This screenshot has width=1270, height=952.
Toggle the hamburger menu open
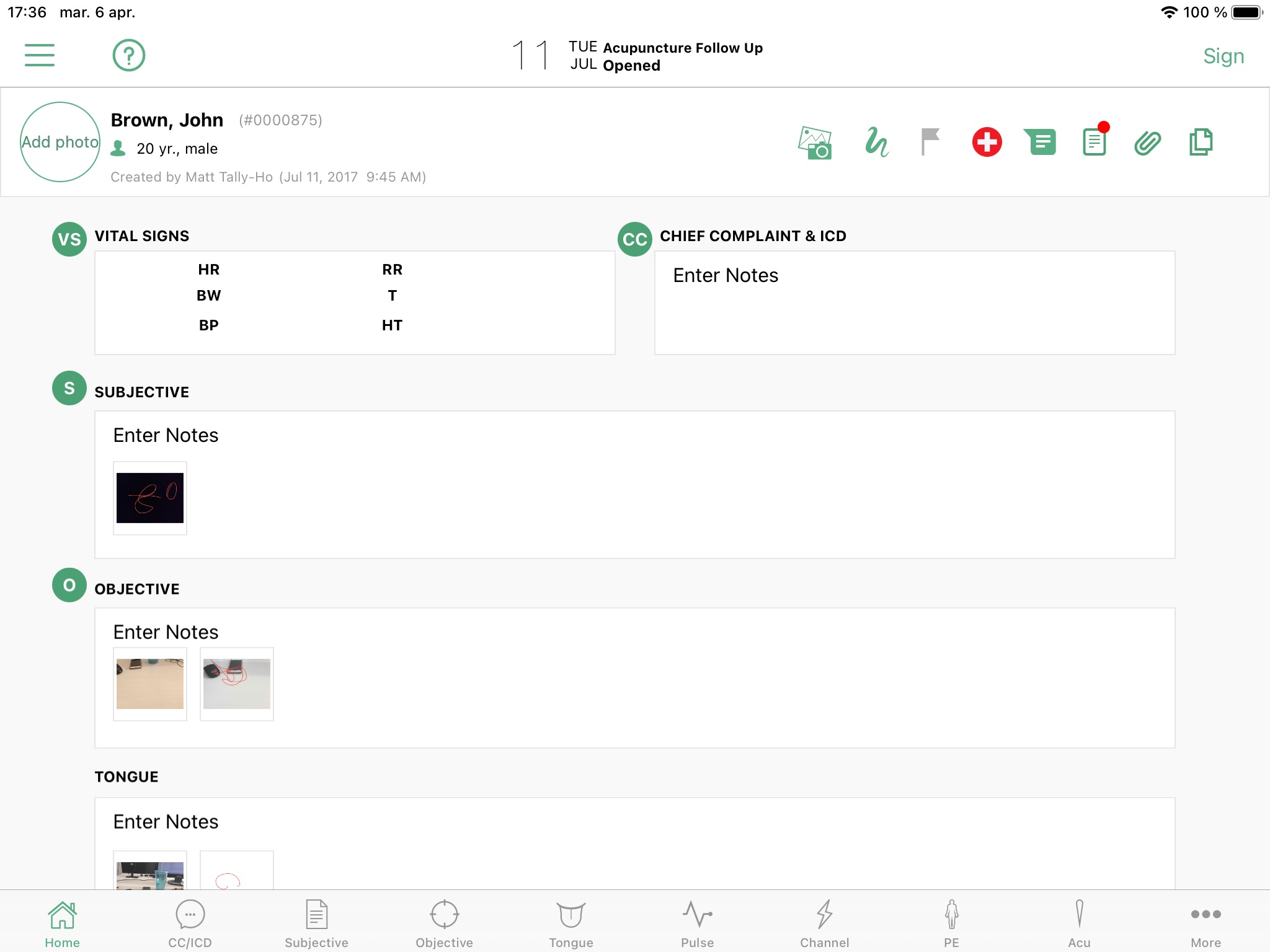[x=39, y=55]
